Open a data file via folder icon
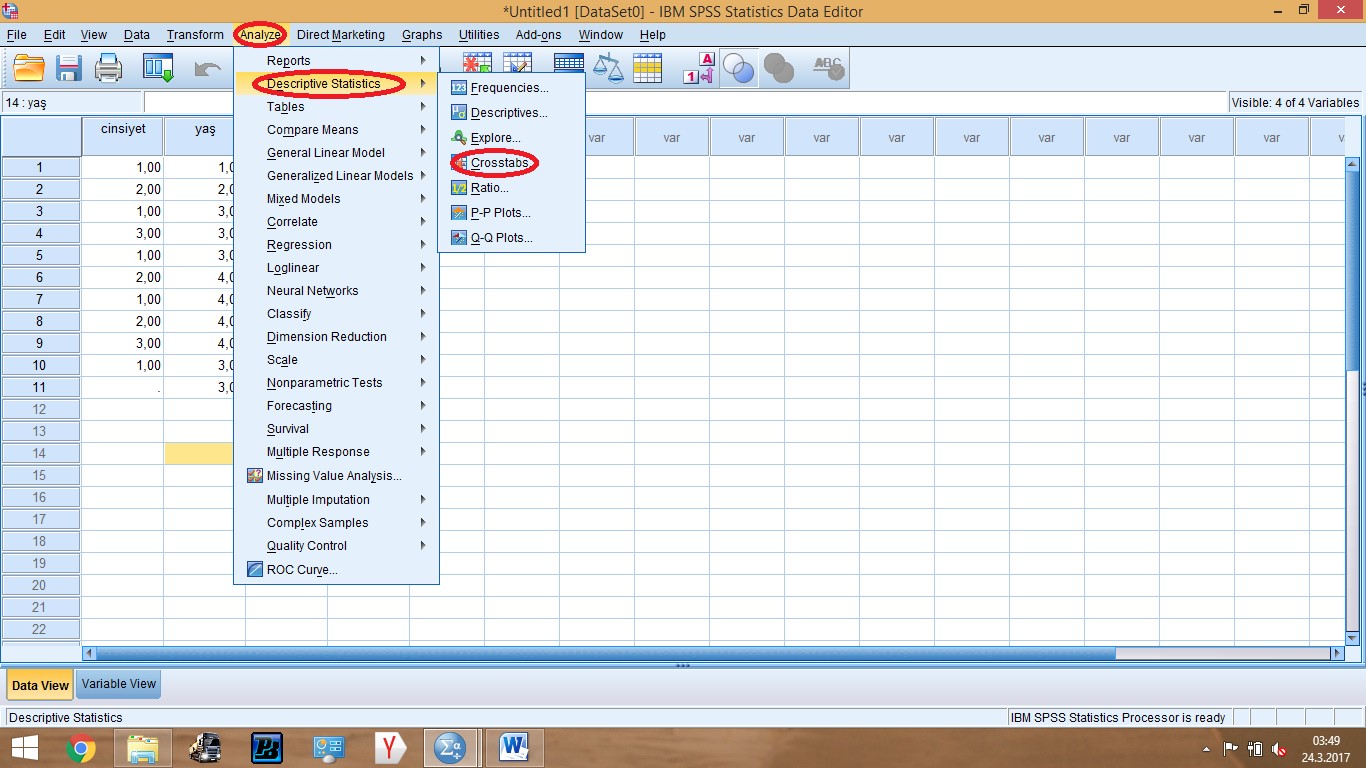This screenshot has width=1366, height=768. [29, 68]
